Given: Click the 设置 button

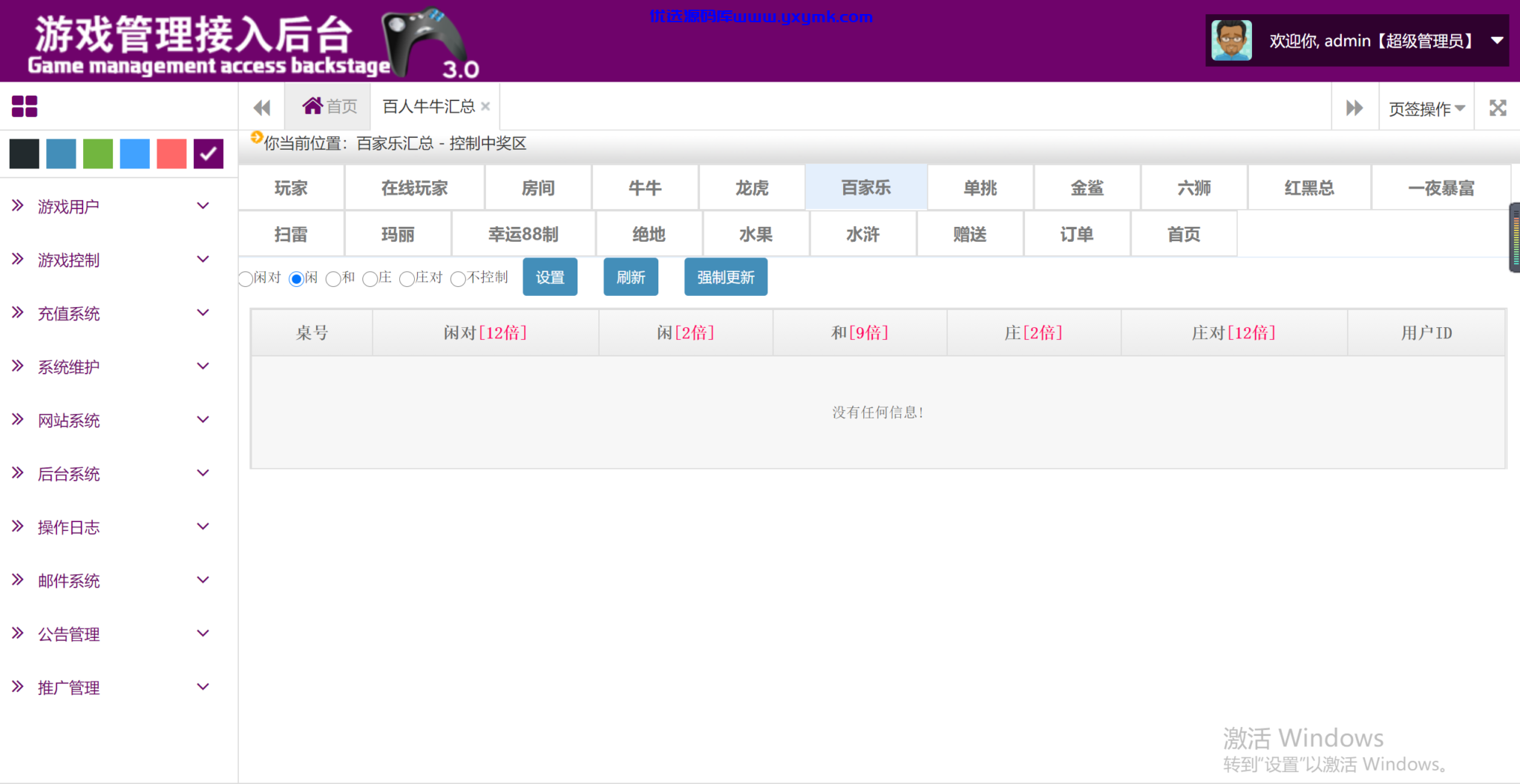Looking at the screenshot, I should (x=550, y=277).
